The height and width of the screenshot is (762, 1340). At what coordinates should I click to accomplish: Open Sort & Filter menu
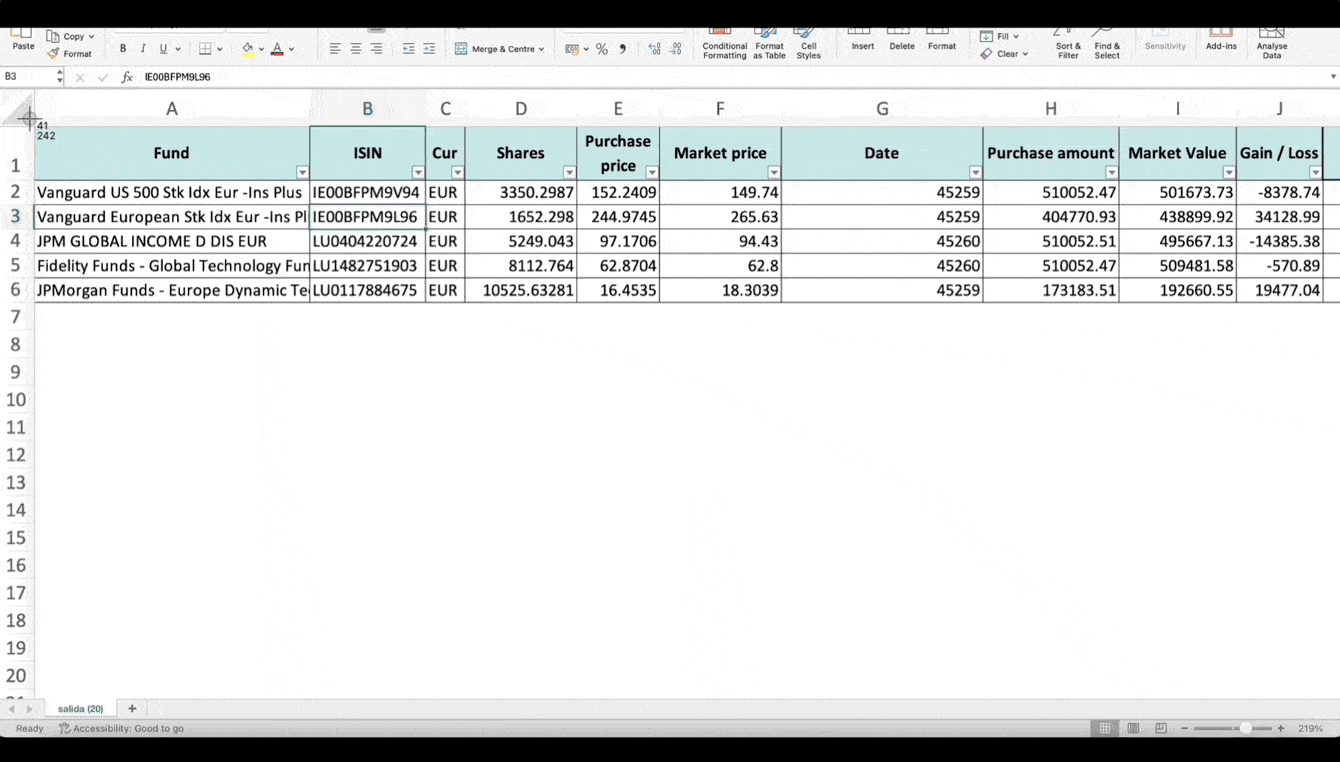point(1068,43)
